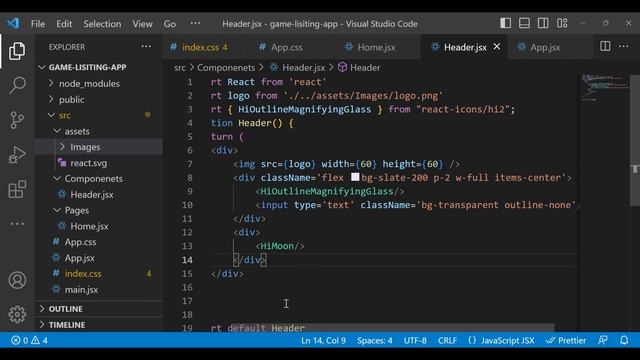The height and width of the screenshot is (360, 640).
Task: Open the Go menu
Action: (170, 24)
